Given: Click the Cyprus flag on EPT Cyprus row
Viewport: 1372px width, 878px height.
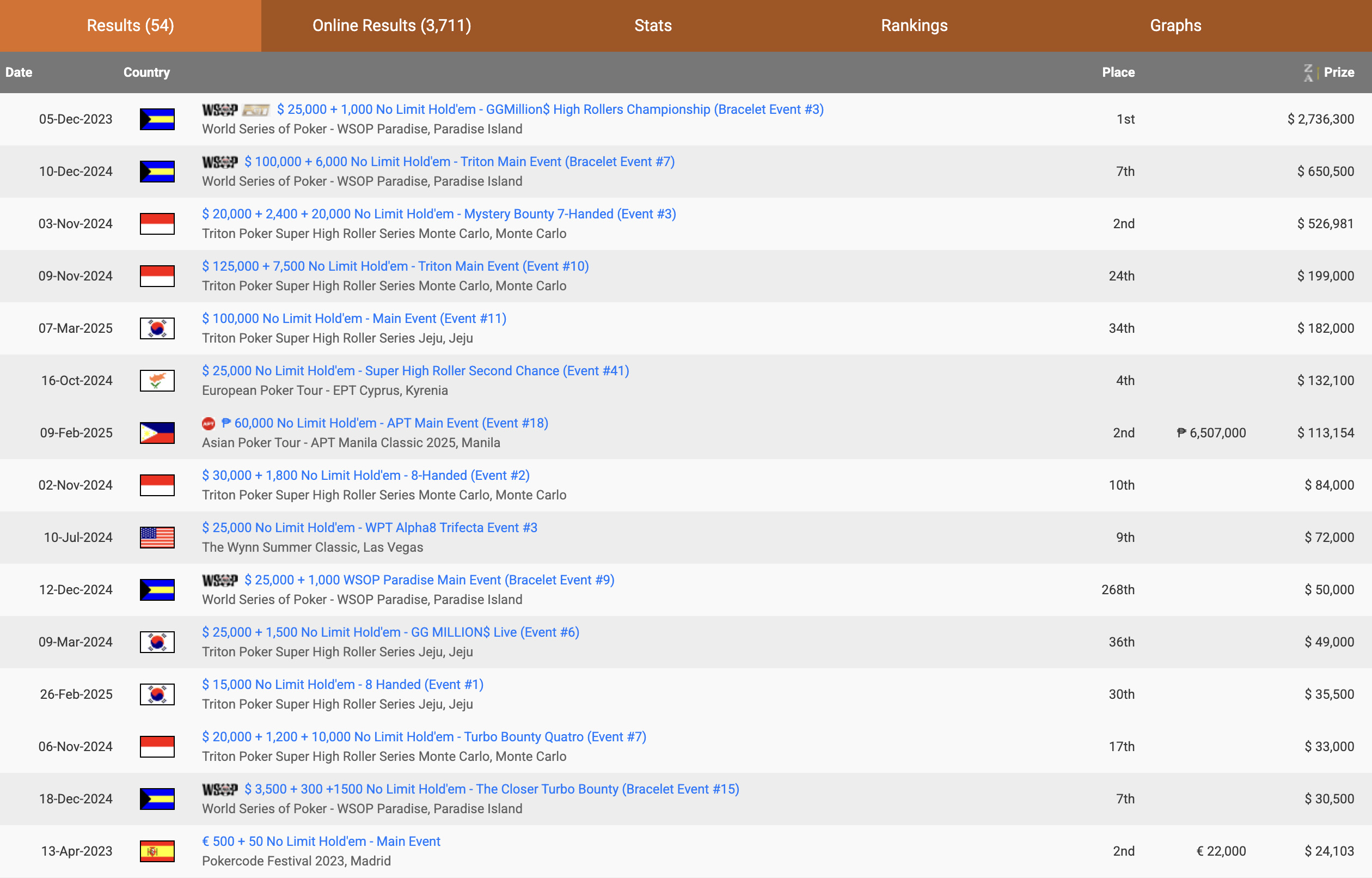Looking at the screenshot, I should (157, 380).
